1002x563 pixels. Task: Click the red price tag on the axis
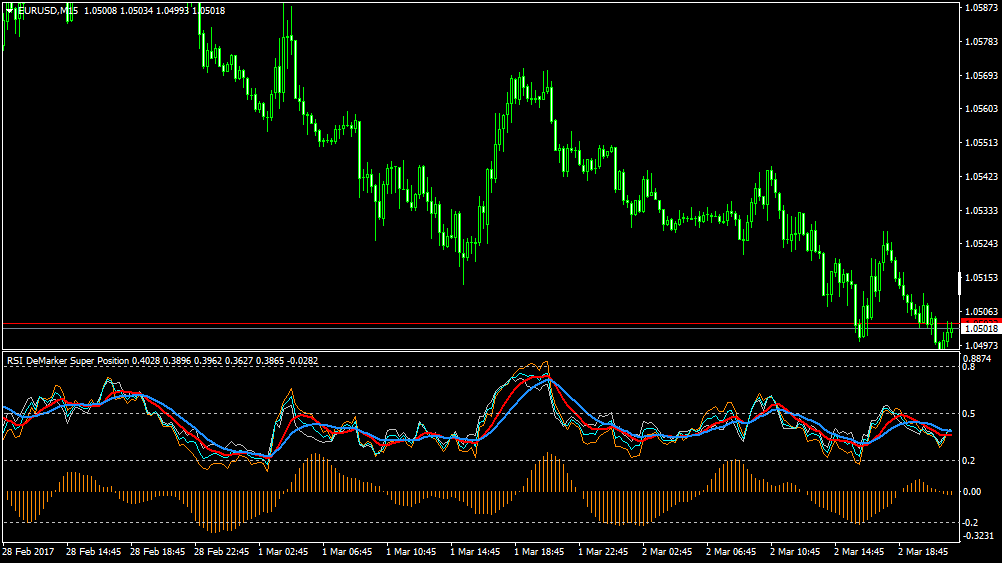981,321
